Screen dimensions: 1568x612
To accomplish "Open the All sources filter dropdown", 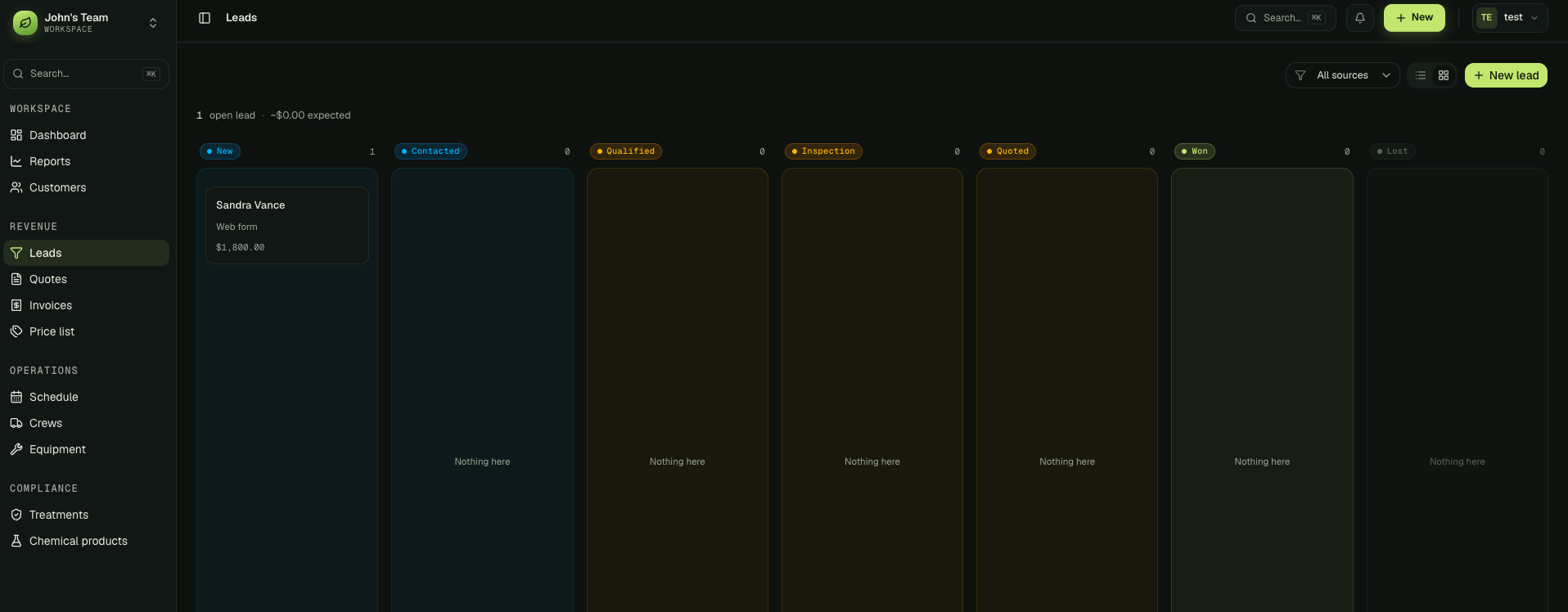I will (x=1343, y=75).
